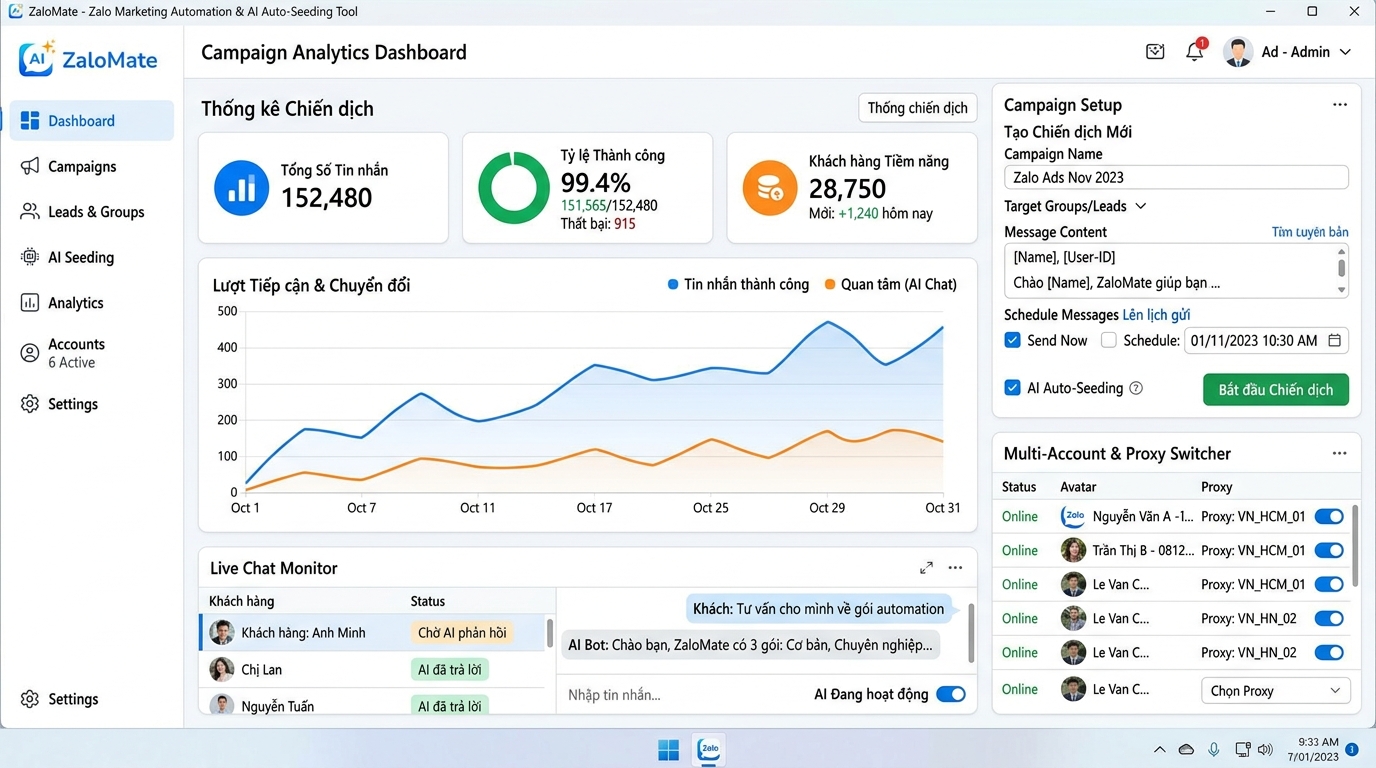
Task: Open Accounts (6 Active) in the sidebar
Action: [92, 353]
